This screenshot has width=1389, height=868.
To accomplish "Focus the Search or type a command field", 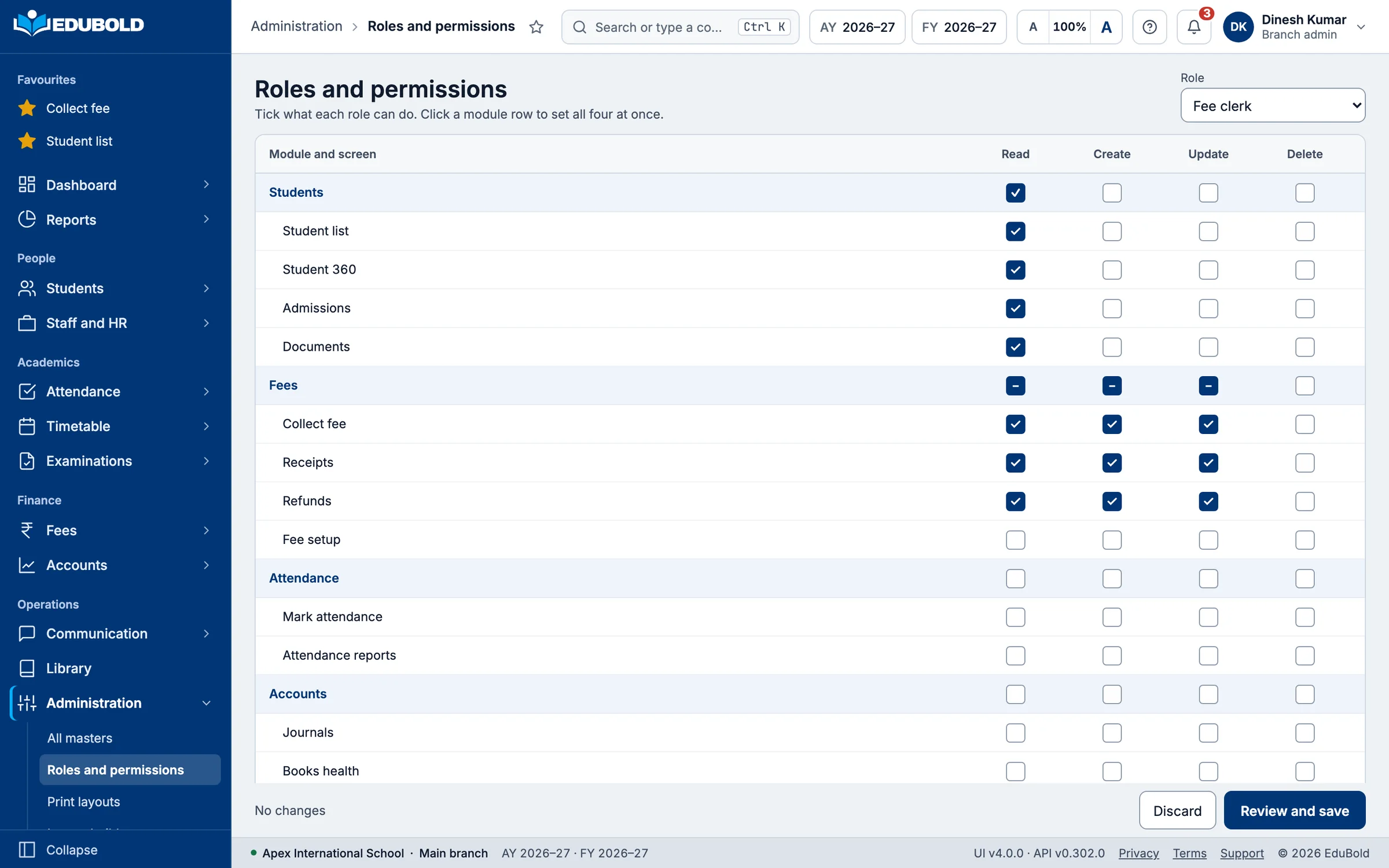I will point(680,27).
